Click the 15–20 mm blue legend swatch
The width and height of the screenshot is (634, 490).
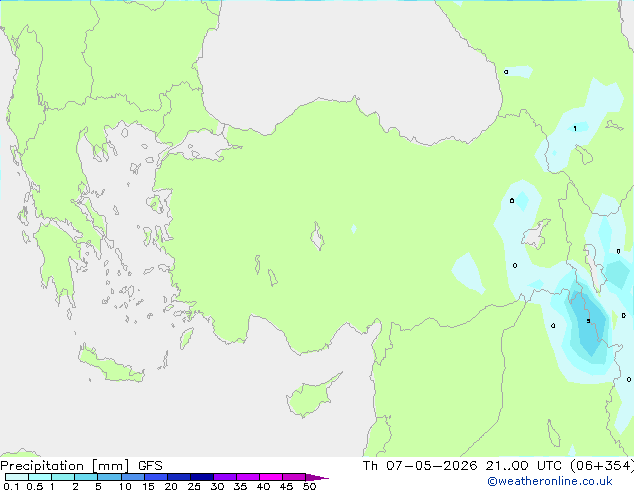(x=156, y=477)
